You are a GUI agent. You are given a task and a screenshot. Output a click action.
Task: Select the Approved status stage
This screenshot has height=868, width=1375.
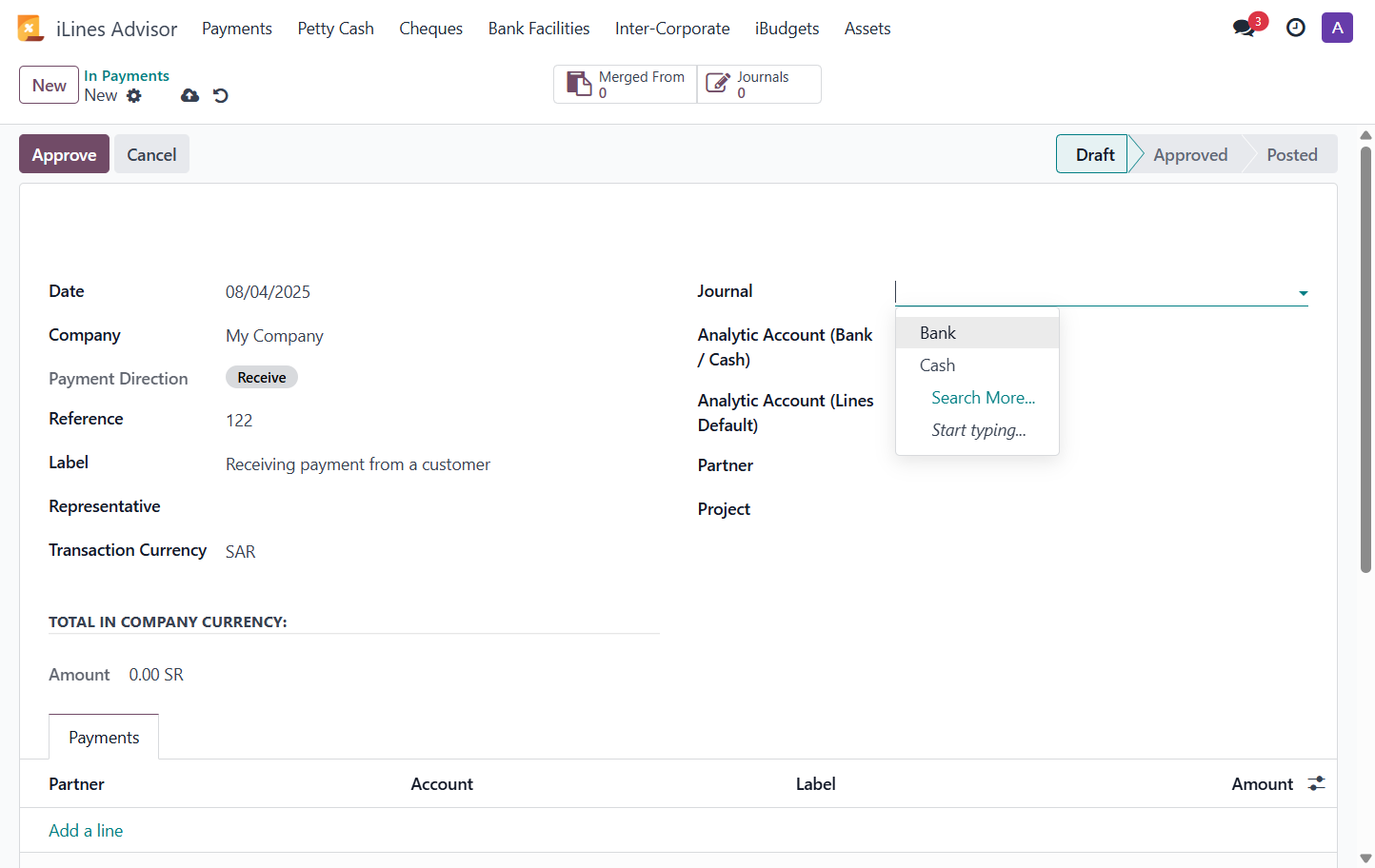click(1190, 154)
